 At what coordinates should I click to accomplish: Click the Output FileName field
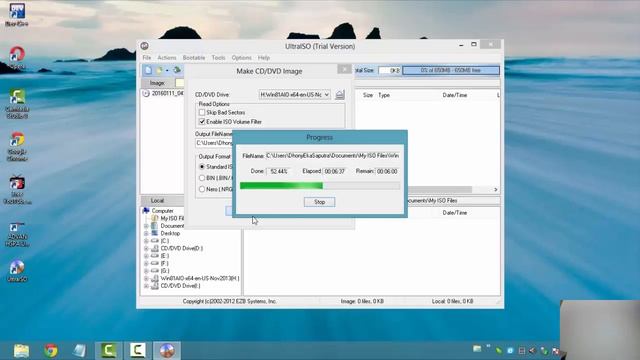point(214,143)
